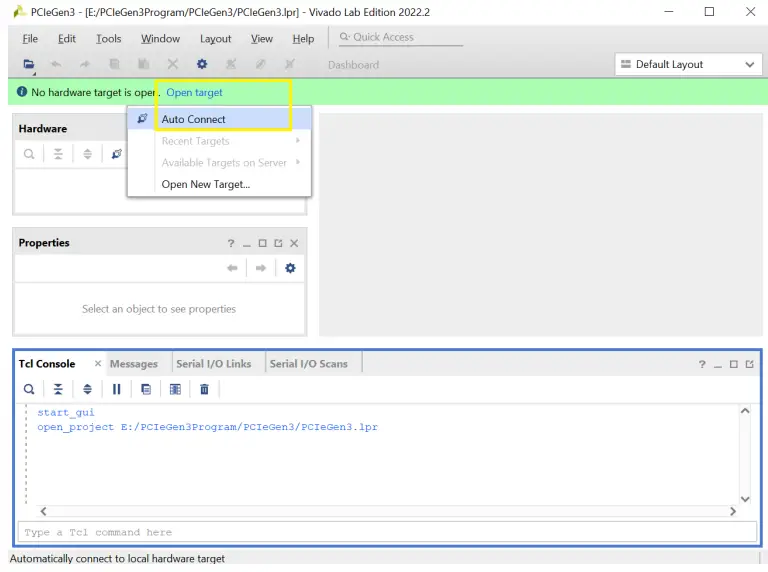Image resolution: width=768 pixels, height=572 pixels.
Task: Clear Tcl Console with trash icon
Action: [204, 389]
